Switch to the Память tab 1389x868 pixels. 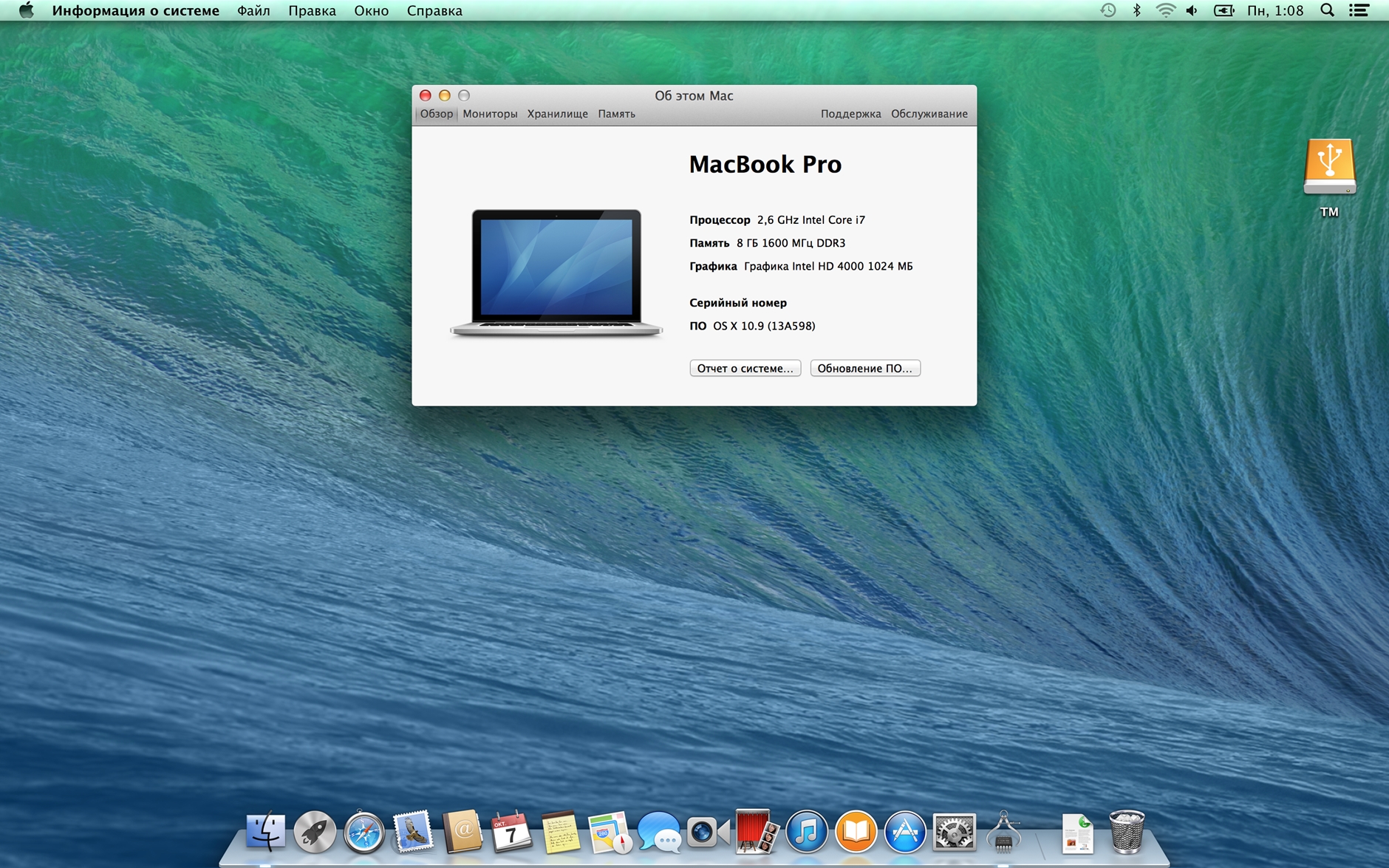point(616,114)
